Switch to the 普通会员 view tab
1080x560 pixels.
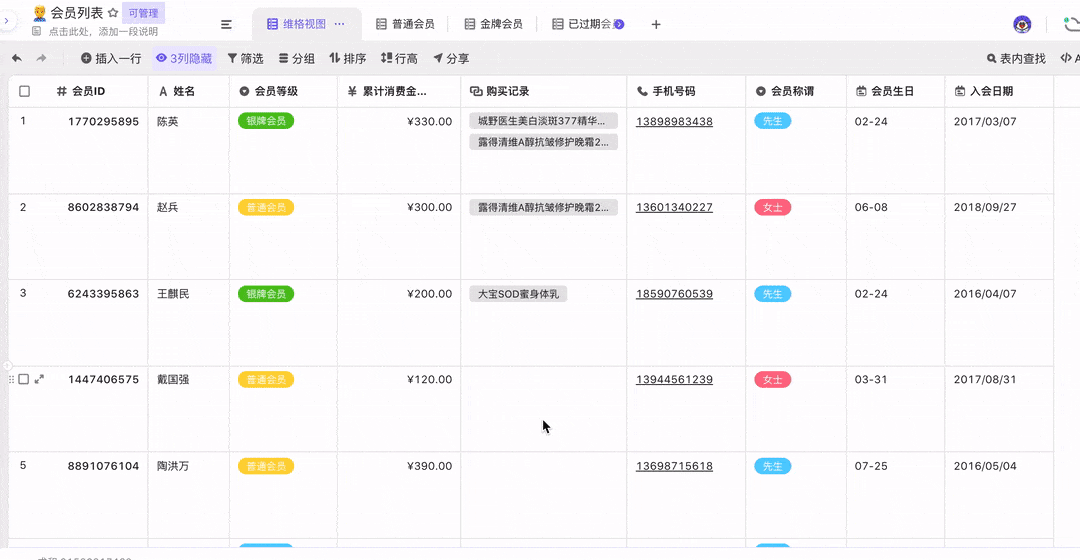tap(405, 24)
